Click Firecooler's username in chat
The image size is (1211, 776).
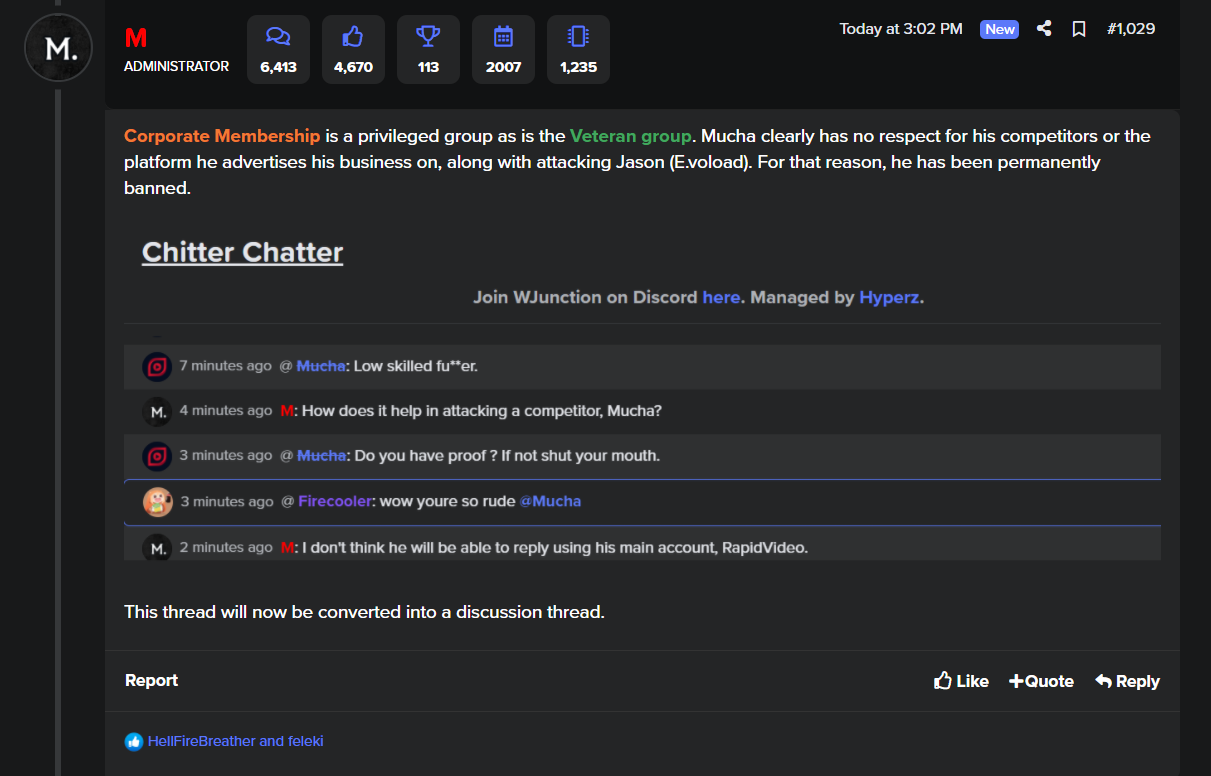(x=333, y=501)
